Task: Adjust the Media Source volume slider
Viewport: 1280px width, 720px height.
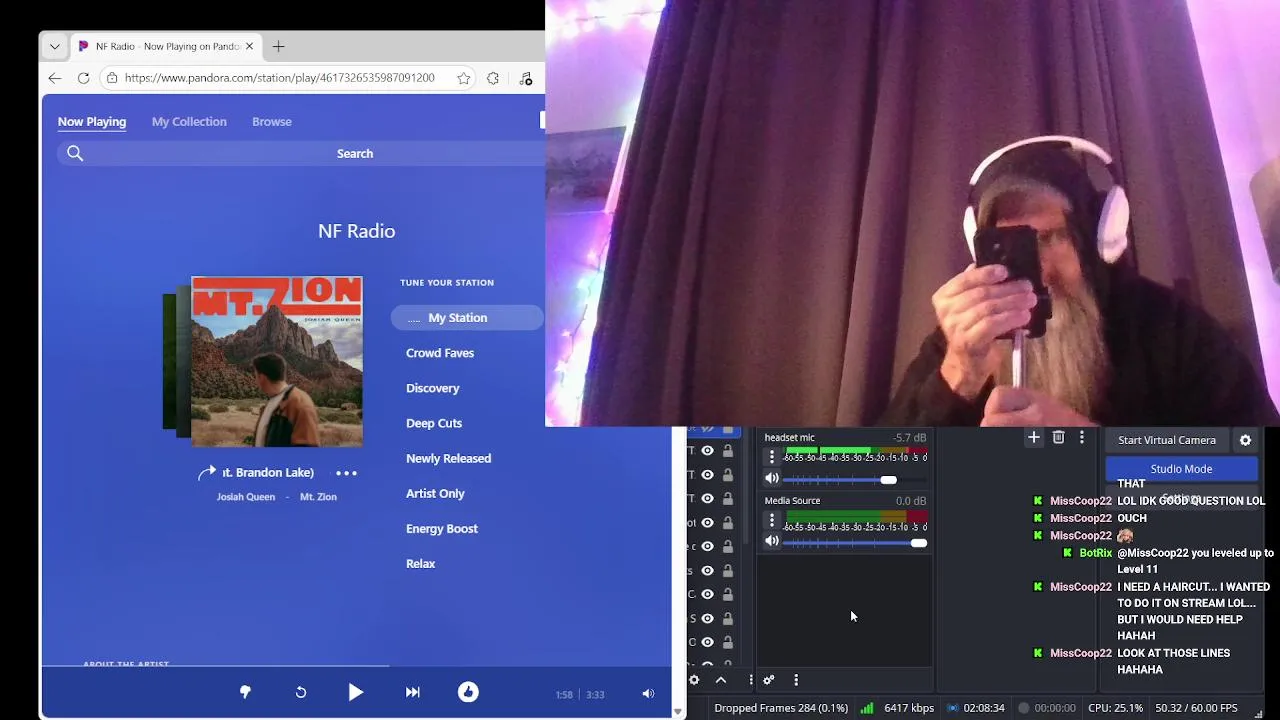Action: [856, 543]
